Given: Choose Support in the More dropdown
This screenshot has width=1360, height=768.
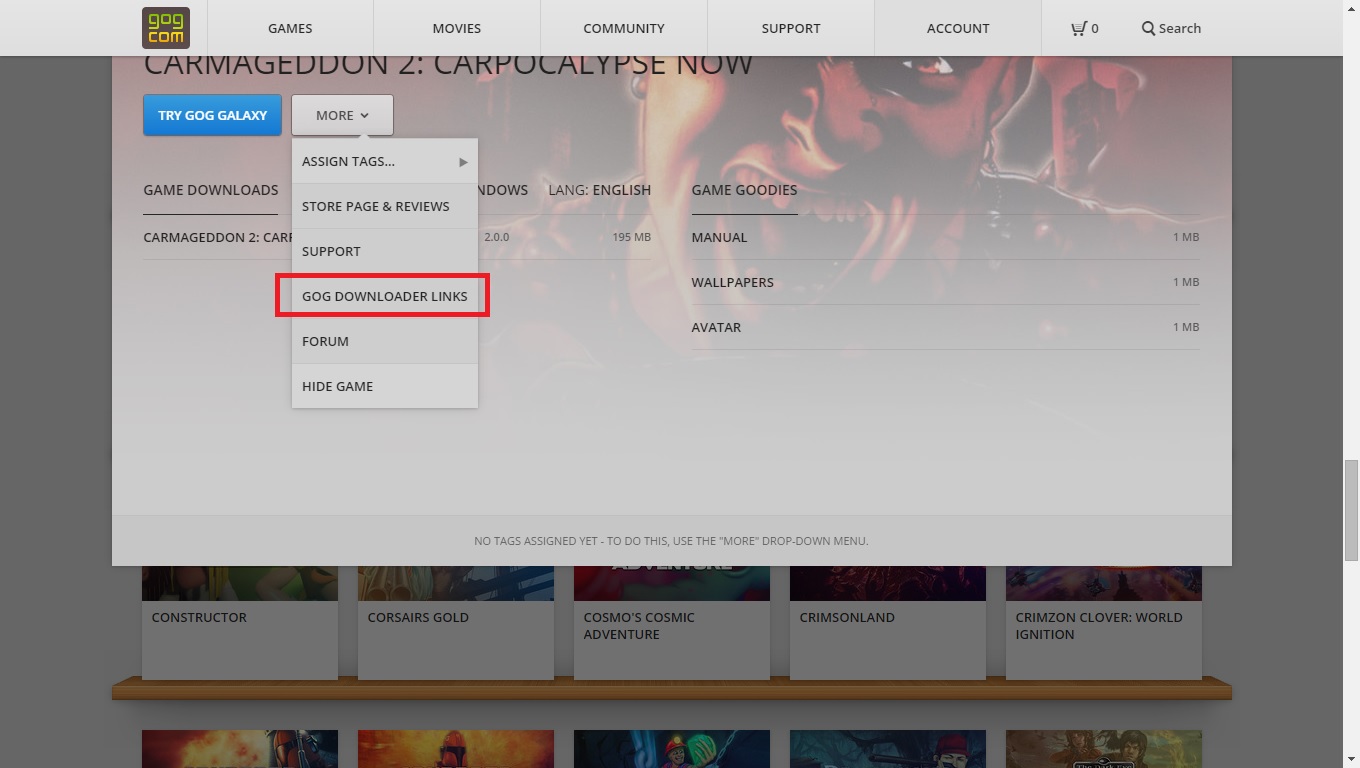Looking at the screenshot, I should 384,251.
